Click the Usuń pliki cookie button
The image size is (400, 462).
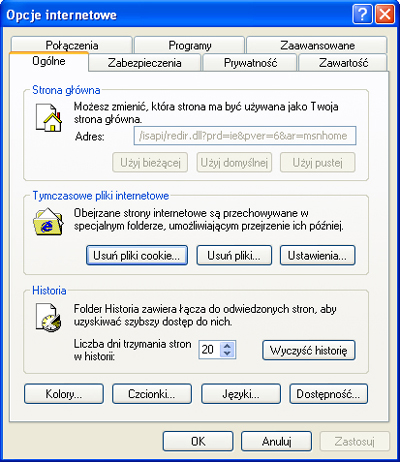point(137,256)
